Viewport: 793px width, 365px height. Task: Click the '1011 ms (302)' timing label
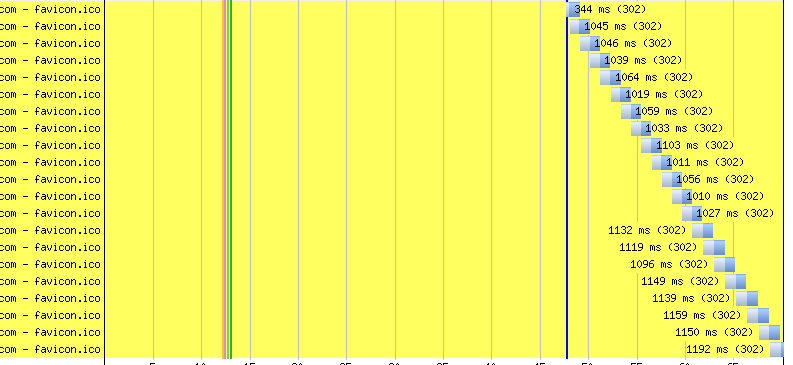[705, 162]
